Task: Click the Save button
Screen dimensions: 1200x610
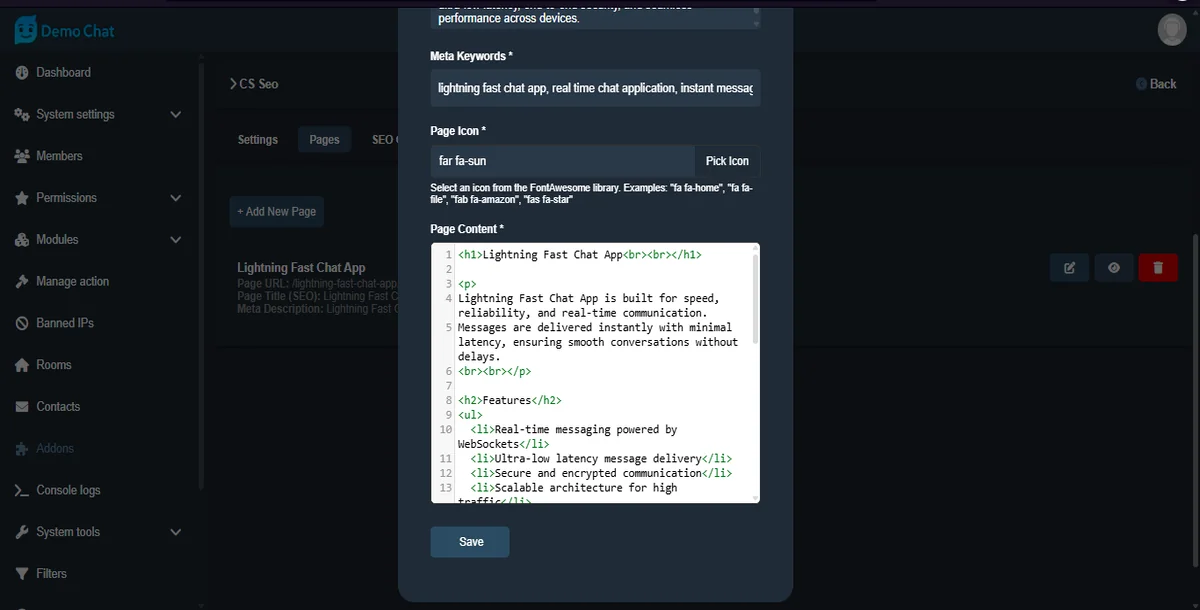Action: tap(469, 541)
